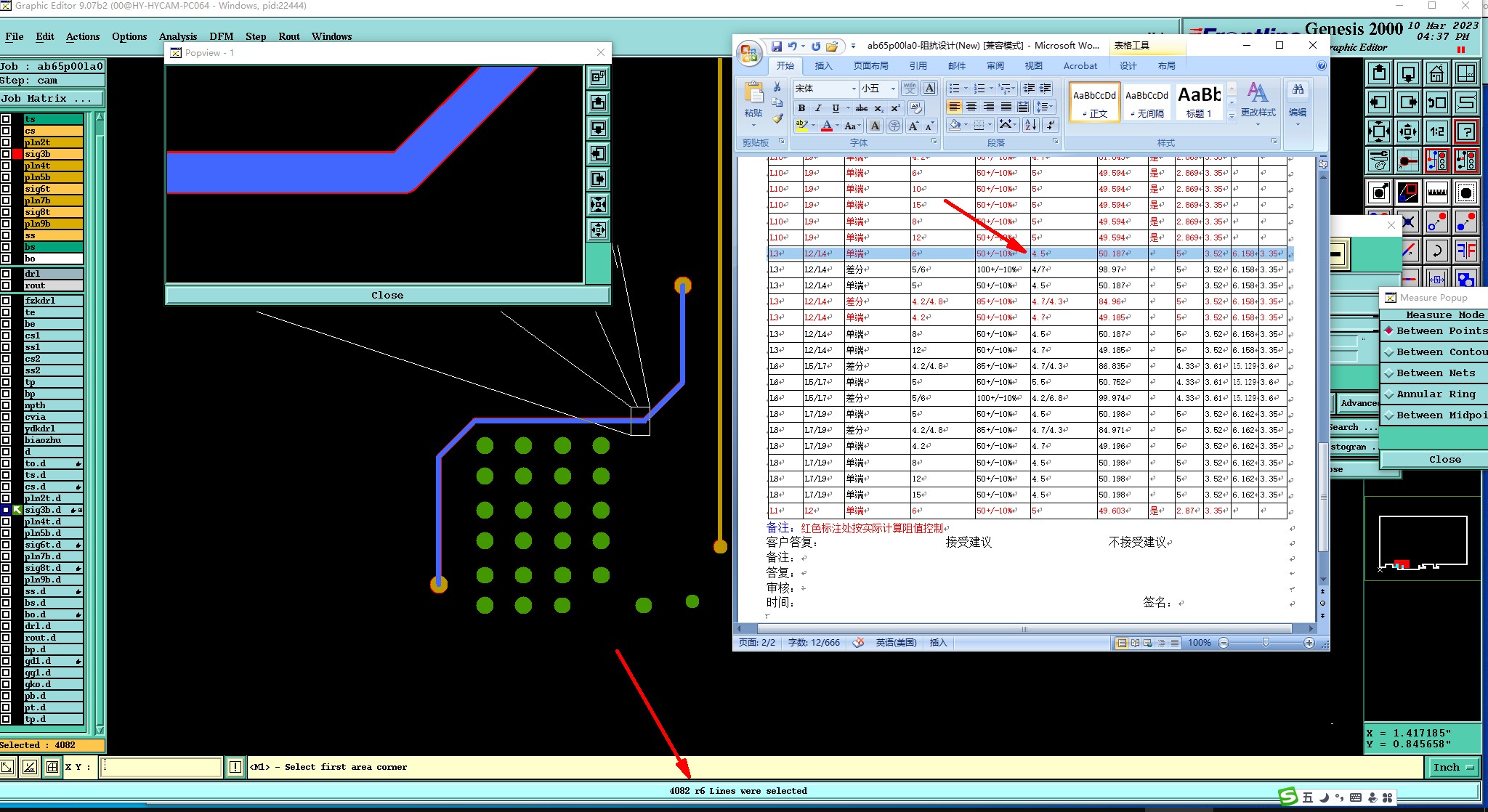Click the center align paragraph icon
Image resolution: width=1488 pixels, height=812 pixels.
971,107
